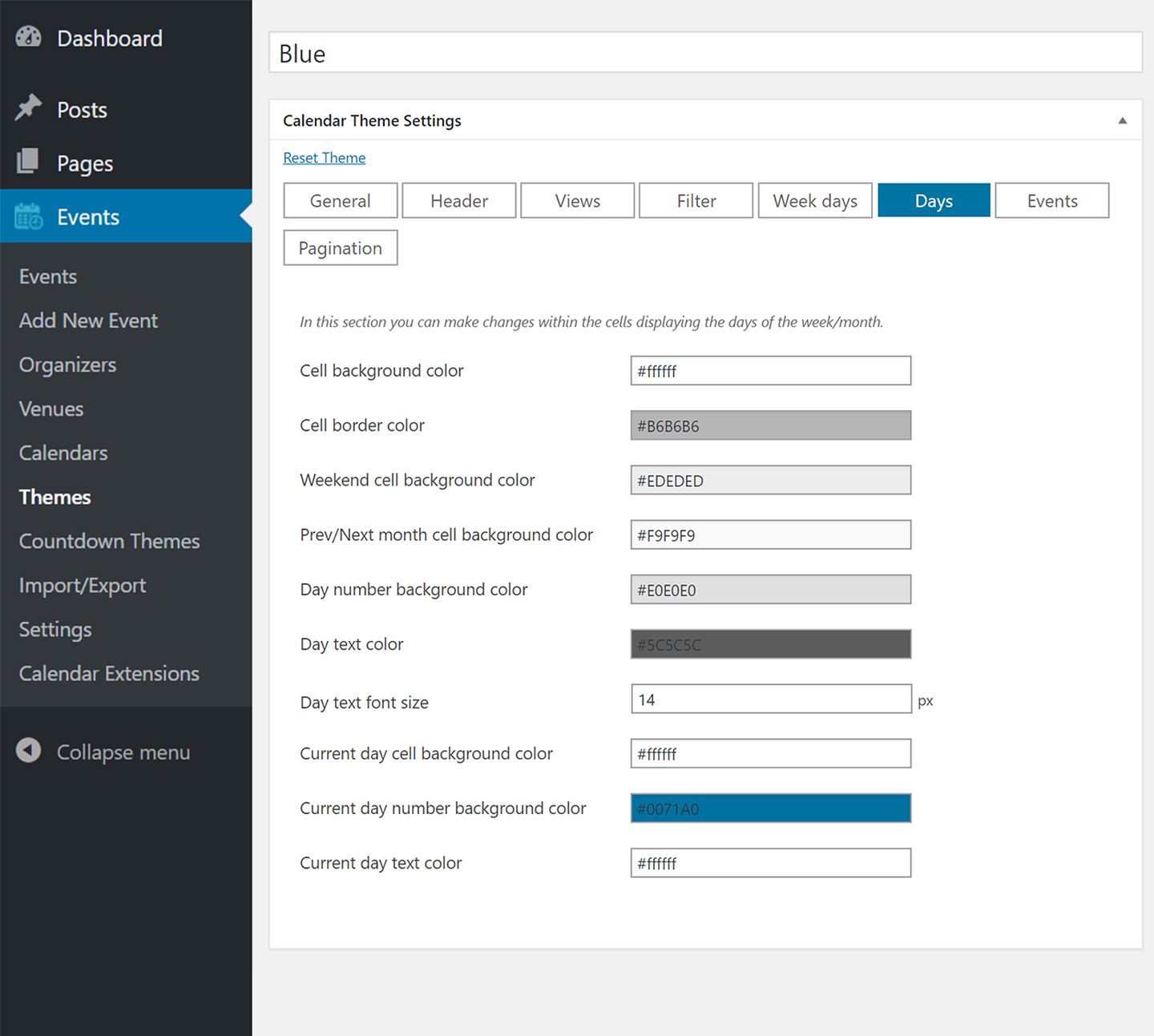Viewport: 1154px width, 1036px height.
Task: Click the Reset Theme link
Action: [325, 158]
